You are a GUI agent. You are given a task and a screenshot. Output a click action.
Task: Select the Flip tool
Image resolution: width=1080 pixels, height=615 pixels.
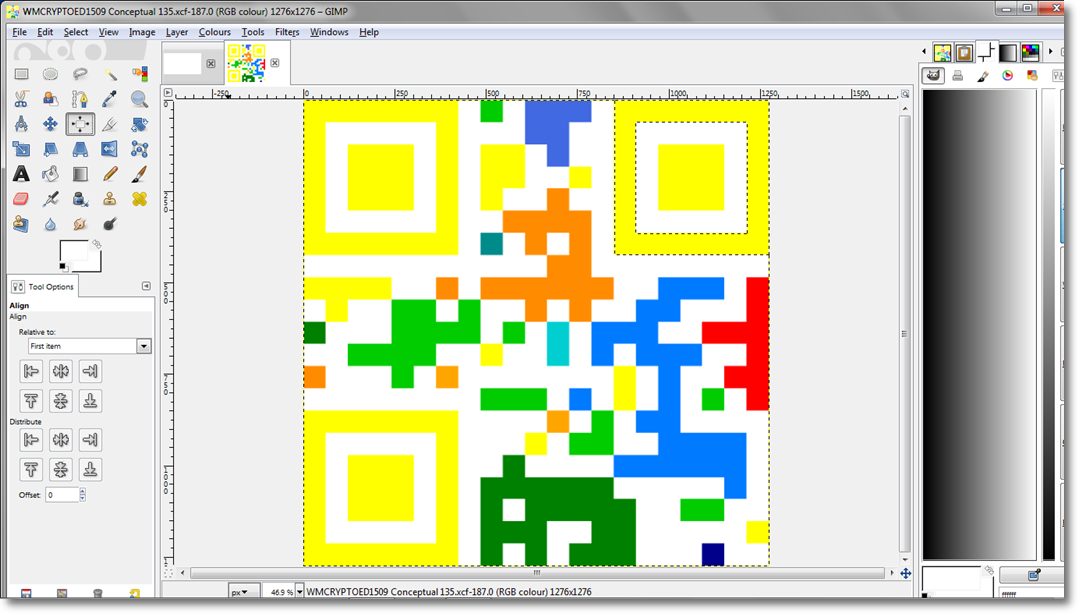click(x=110, y=149)
